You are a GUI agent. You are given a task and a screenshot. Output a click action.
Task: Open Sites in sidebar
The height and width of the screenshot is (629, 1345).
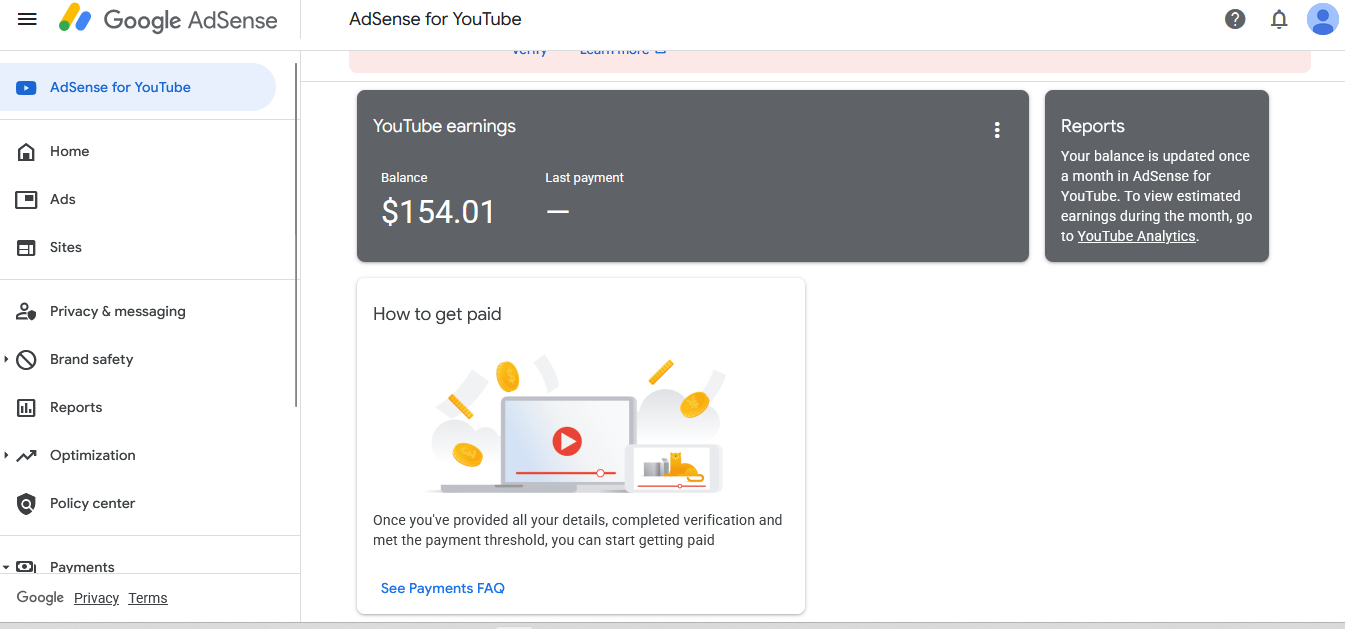[66, 247]
